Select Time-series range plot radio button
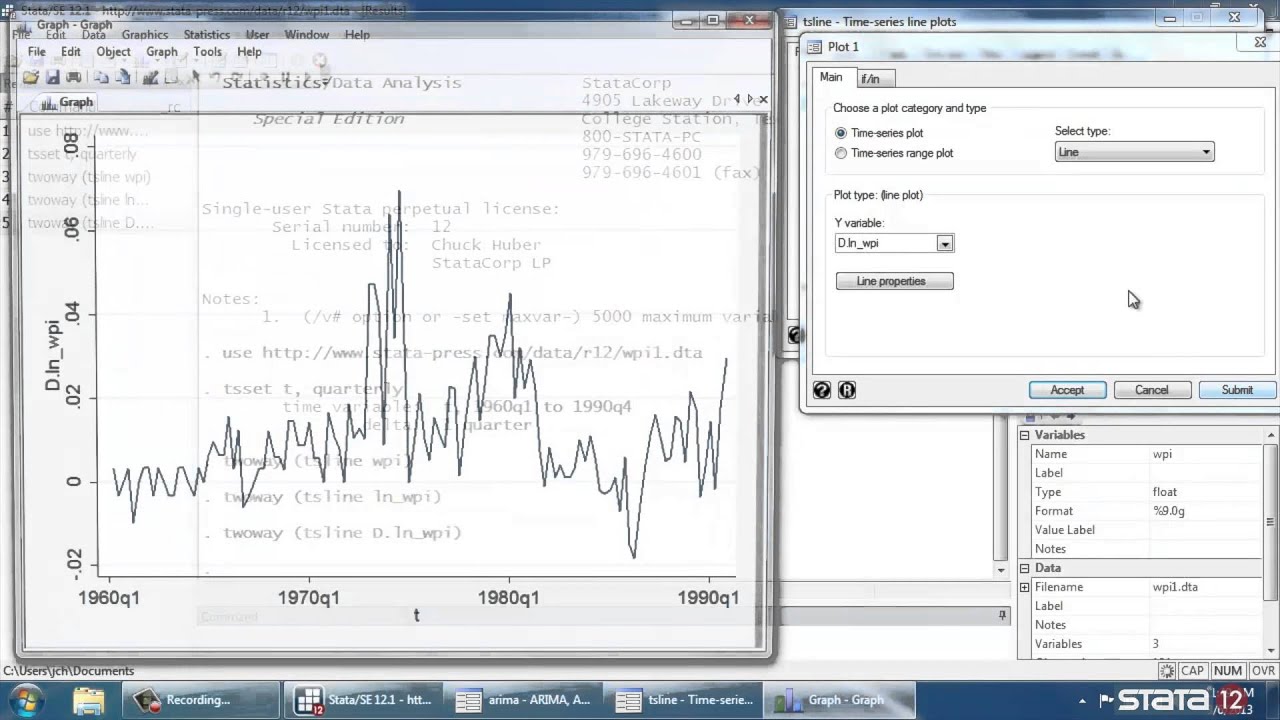1280x720 pixels. 841,153
